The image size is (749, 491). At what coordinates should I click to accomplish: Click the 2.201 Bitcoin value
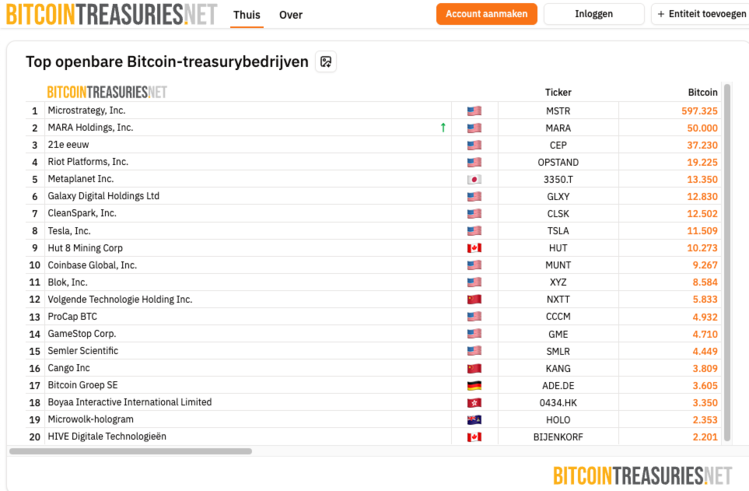pos(705,437)
